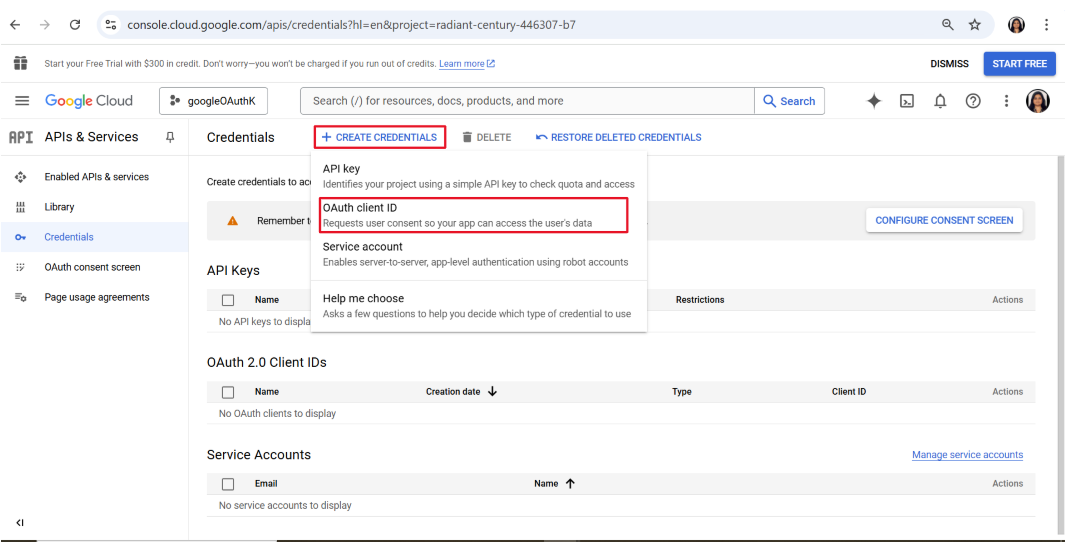Click the START FREE button

[1019, 63]
